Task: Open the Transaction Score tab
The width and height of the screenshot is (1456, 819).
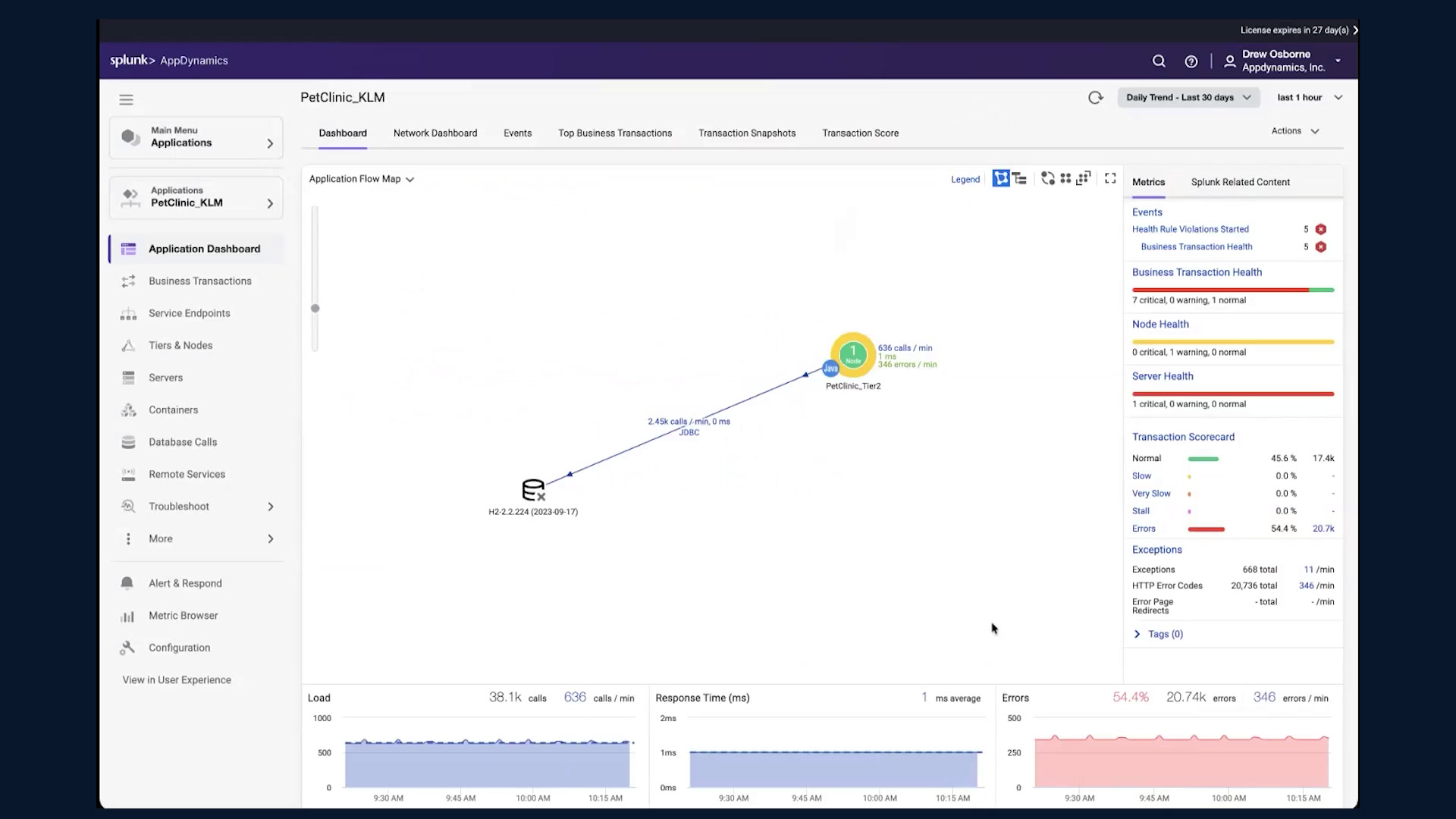Action: tap(861, 133)
